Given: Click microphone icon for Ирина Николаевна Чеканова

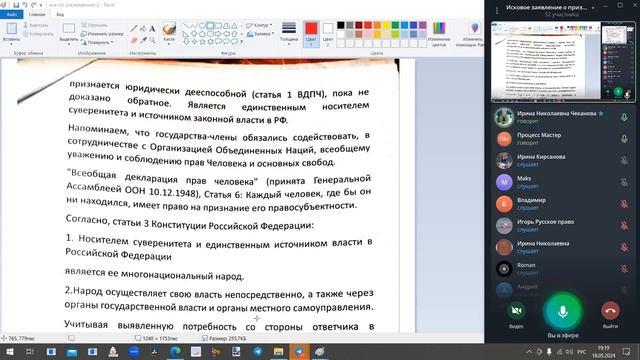Looking at the screenshot, I should (x=624, y=117).
